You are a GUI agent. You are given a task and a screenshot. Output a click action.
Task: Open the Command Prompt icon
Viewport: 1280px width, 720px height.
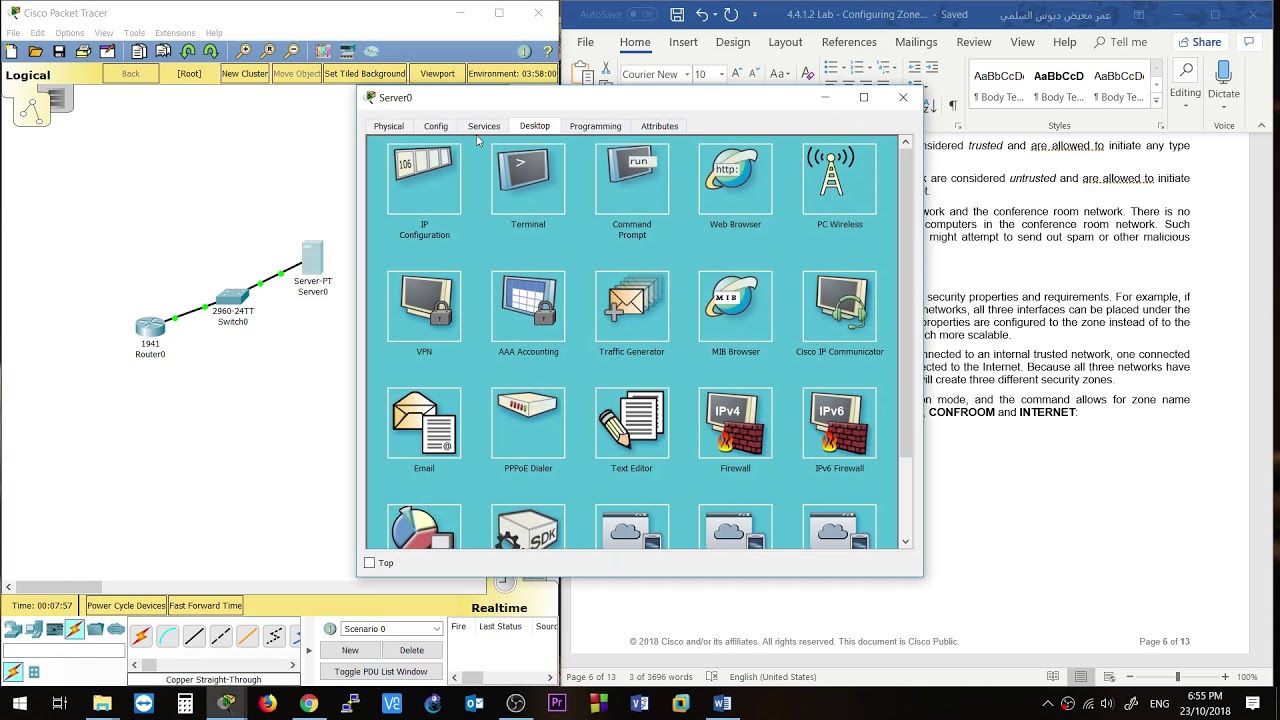(x=632, y=180)
